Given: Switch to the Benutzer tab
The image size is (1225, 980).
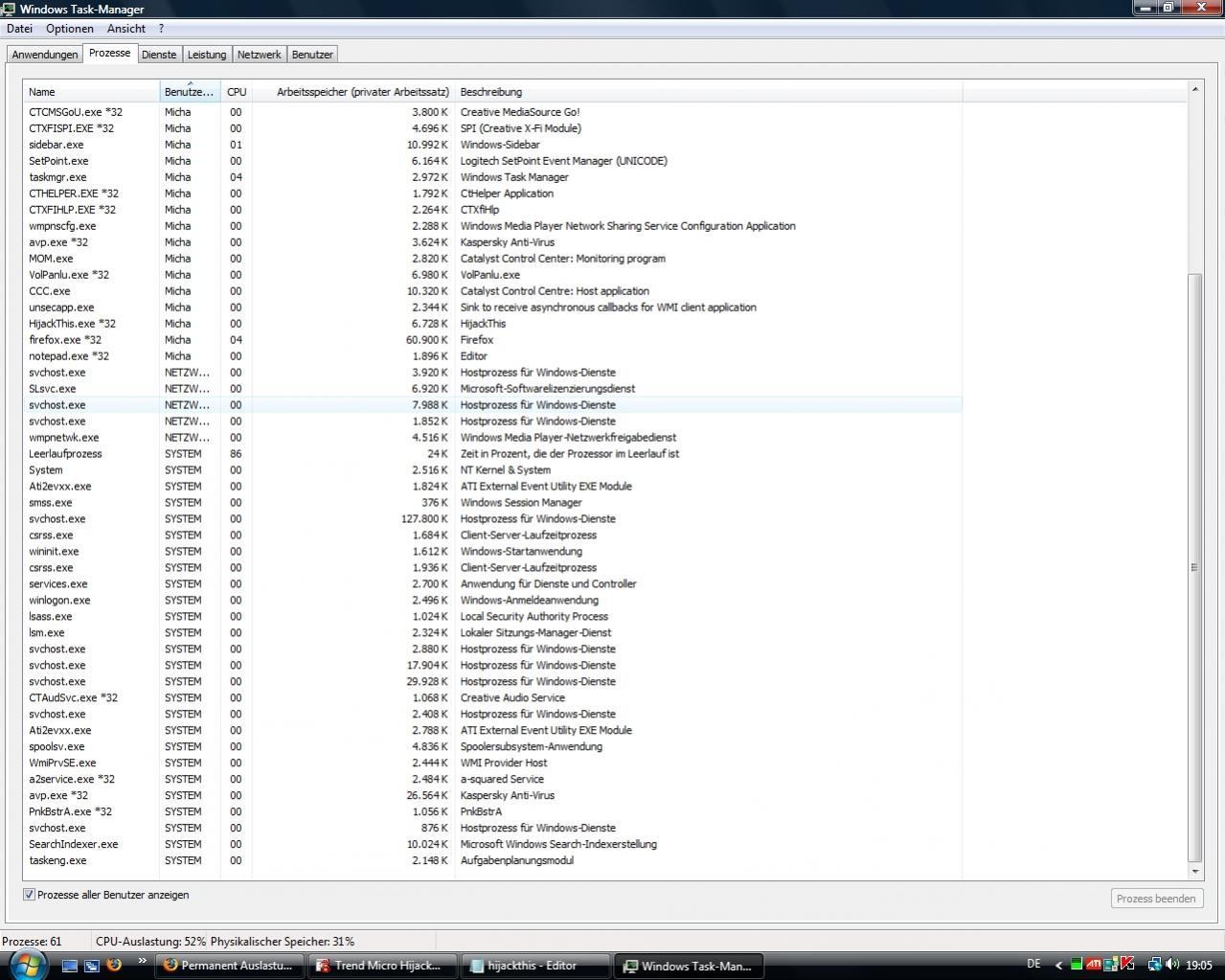Looking at the screenshot, I should tap(312, 55).
